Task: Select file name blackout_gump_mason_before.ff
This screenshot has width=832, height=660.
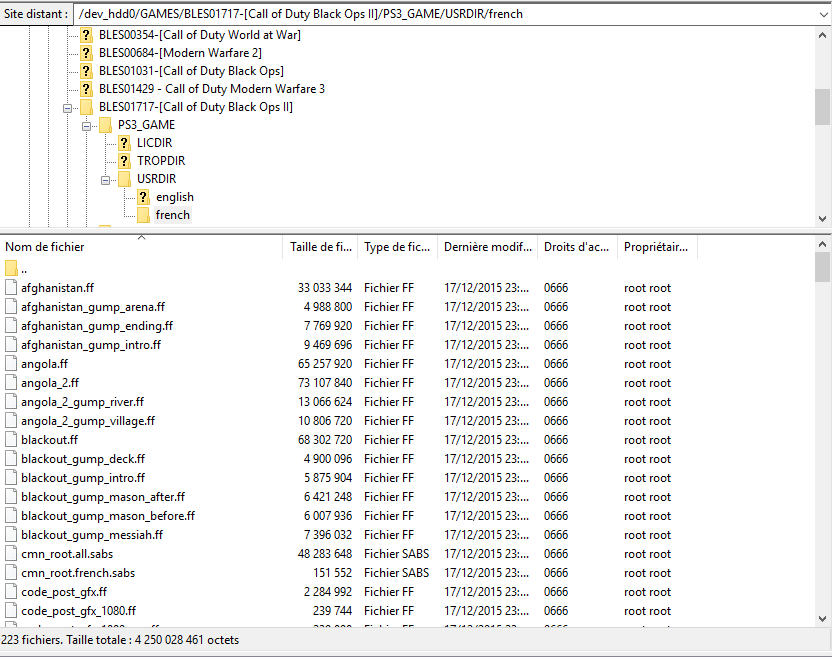Action: coord(108,516)
